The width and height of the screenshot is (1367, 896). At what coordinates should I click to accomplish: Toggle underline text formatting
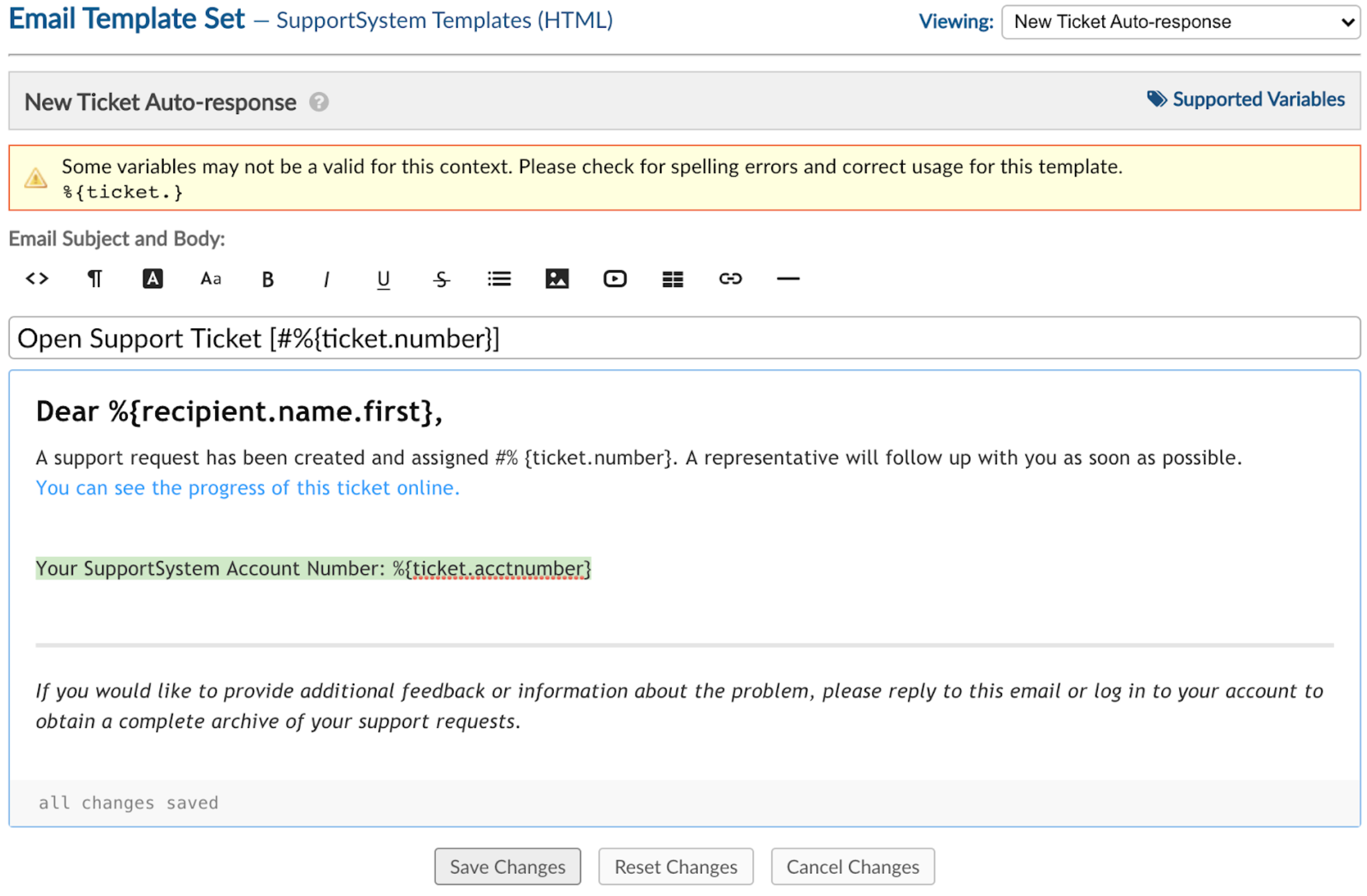click(x=384, y=278)
